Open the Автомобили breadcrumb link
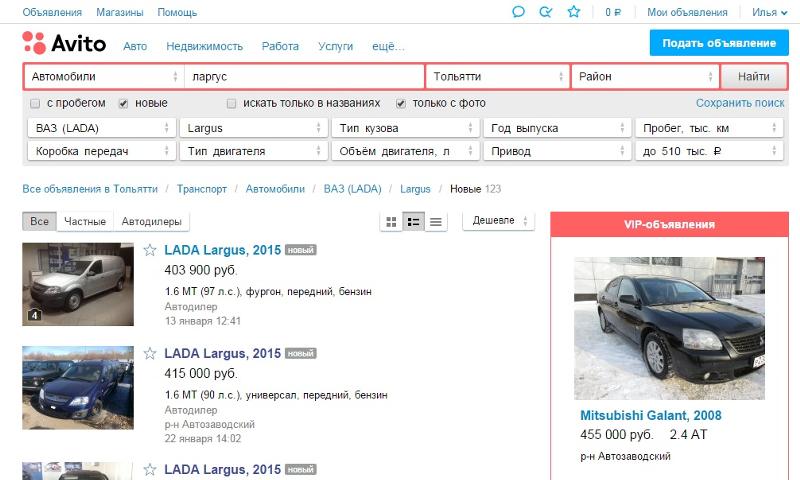This screenshot has height=480, width=800. (275, 189)
